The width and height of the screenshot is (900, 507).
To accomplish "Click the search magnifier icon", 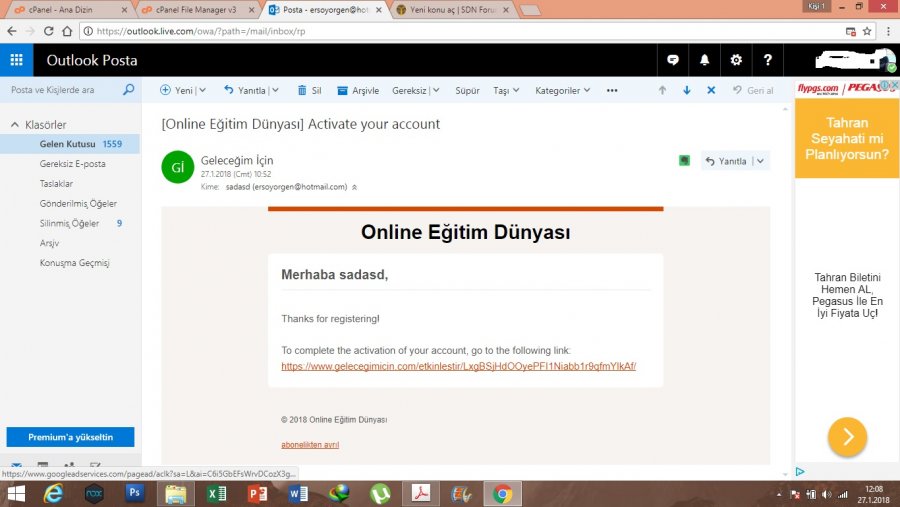I will pyautogui.click(x=129, y=90).
